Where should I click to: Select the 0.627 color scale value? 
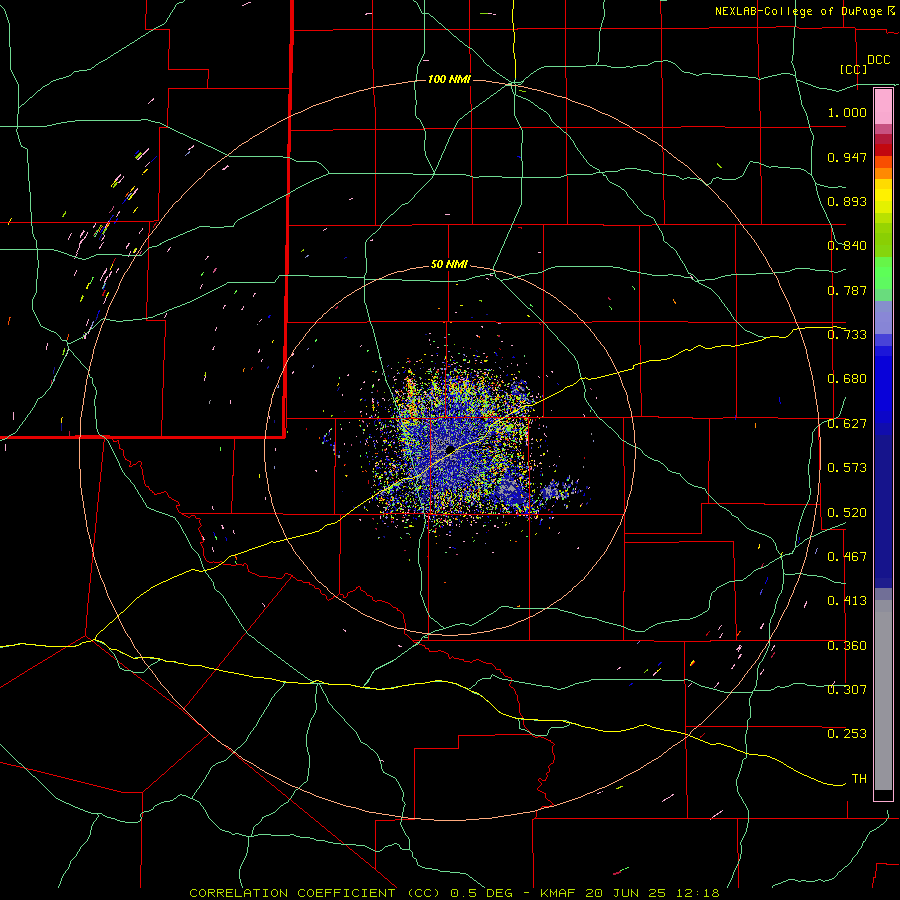847,424
